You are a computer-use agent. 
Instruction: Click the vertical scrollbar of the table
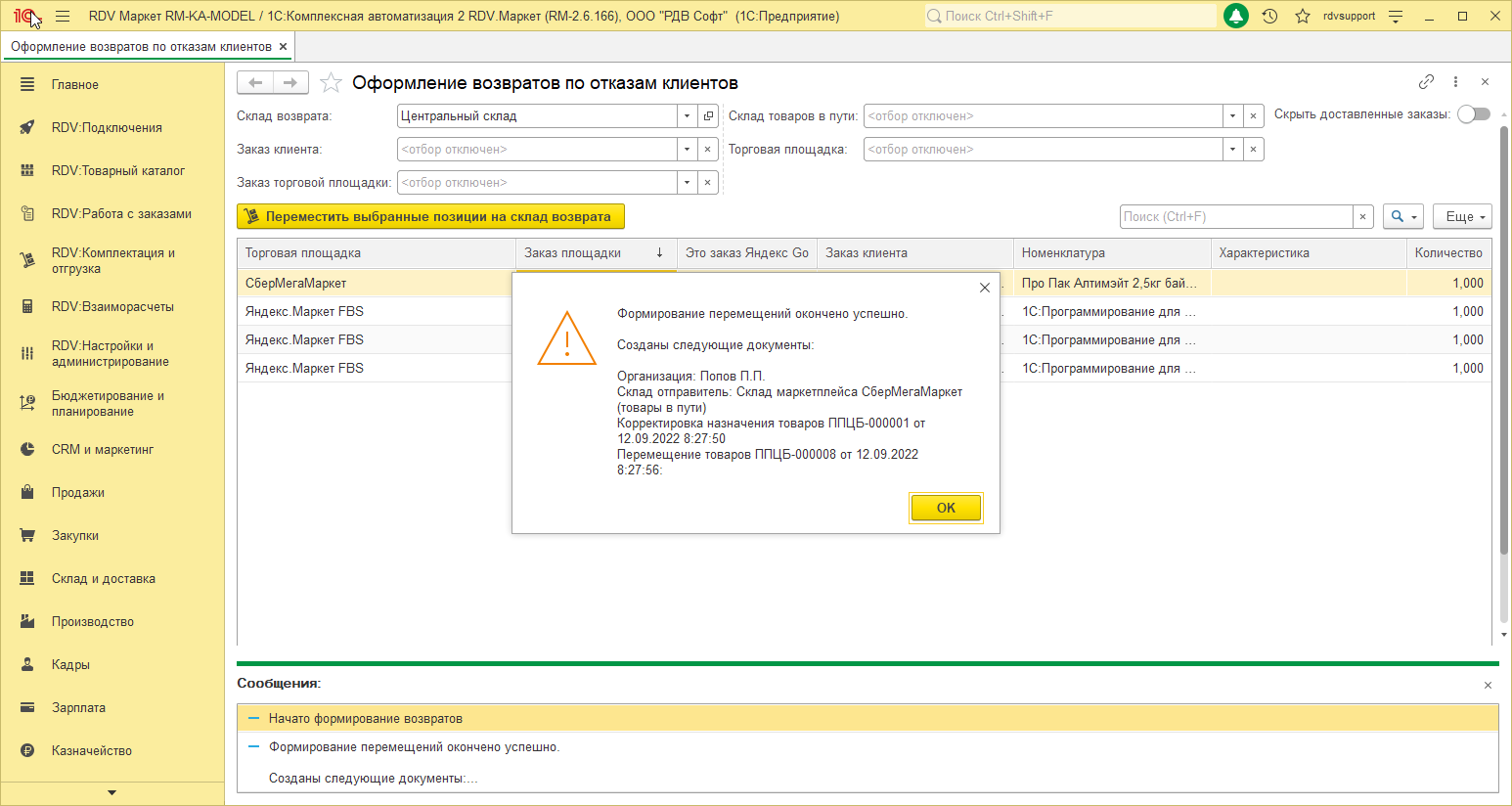(1504, 391)
